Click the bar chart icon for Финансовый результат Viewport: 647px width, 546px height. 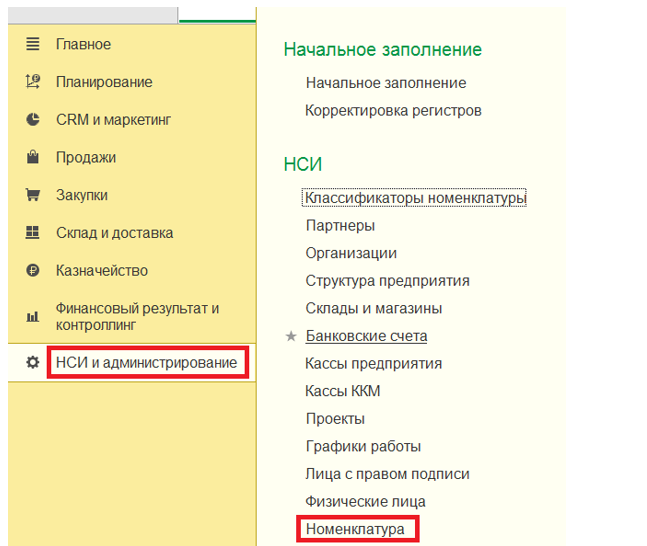(33, 317)
